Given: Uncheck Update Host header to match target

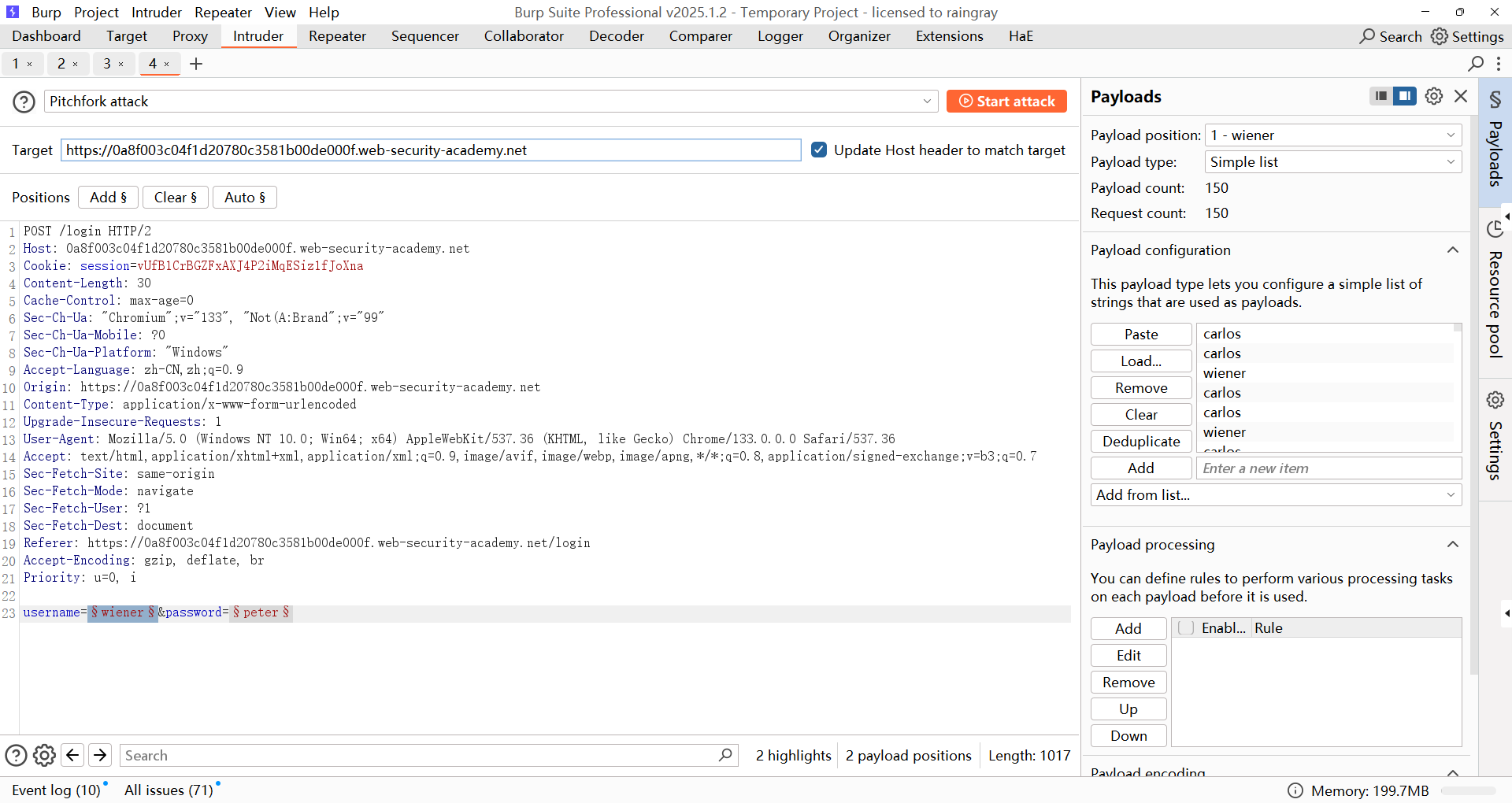Looking at the screenshot, I should tap(819, 150).
